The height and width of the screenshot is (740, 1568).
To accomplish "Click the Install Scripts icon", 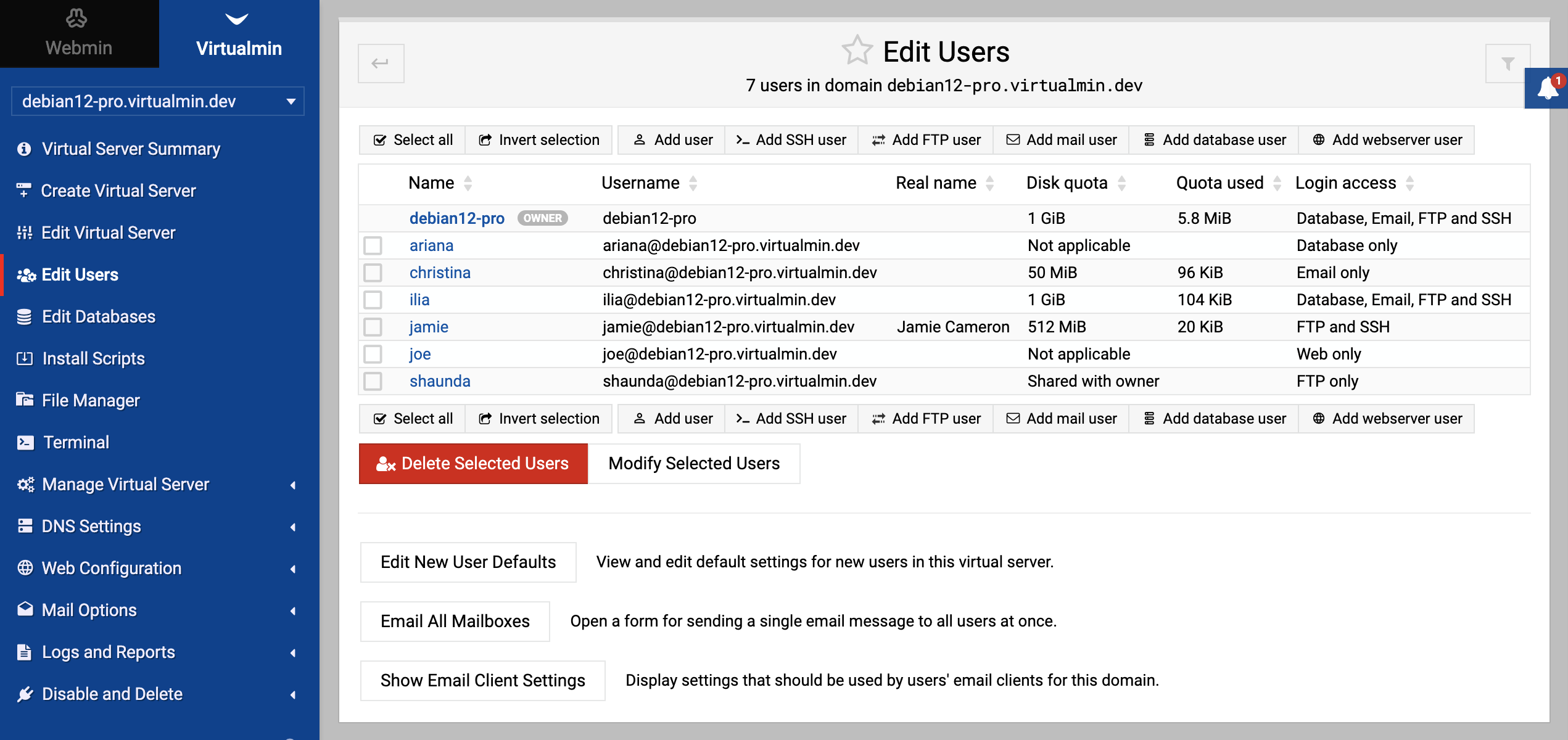I will 25,358.
